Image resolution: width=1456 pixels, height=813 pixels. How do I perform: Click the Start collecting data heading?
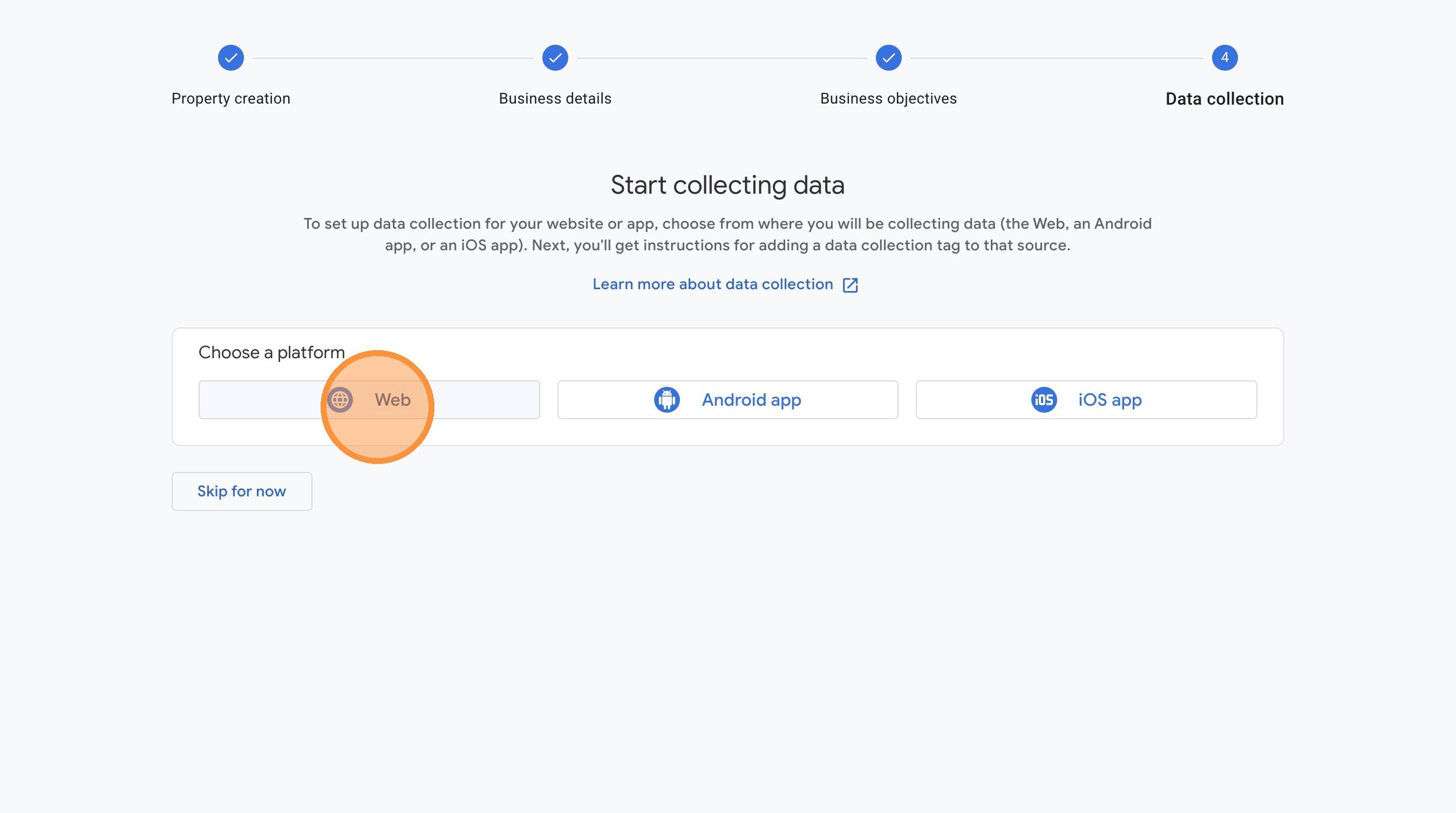pyautogui.click(x=728, y=185)
